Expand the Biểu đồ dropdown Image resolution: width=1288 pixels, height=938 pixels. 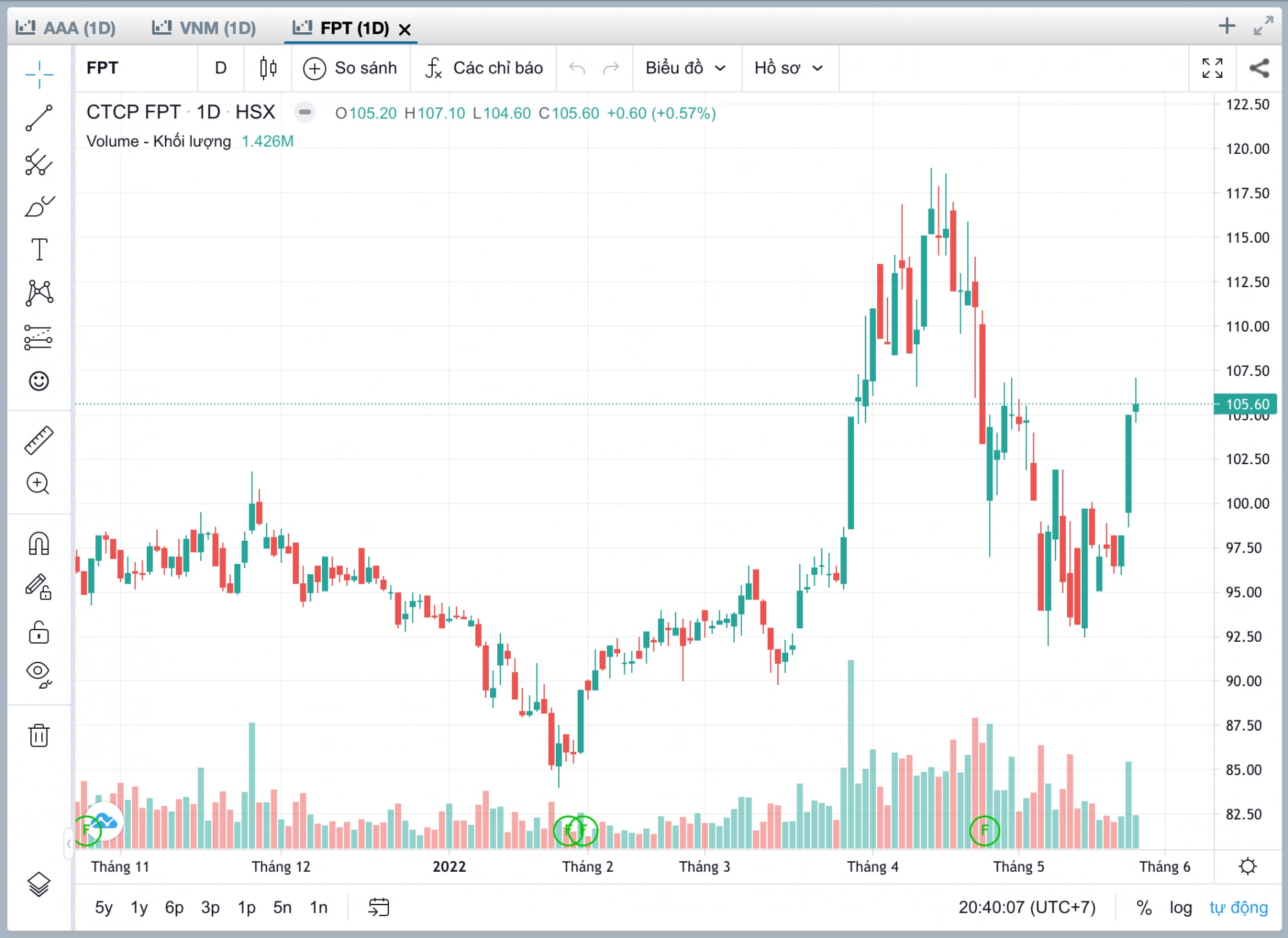pyautogui.click(x=687, y=68)
